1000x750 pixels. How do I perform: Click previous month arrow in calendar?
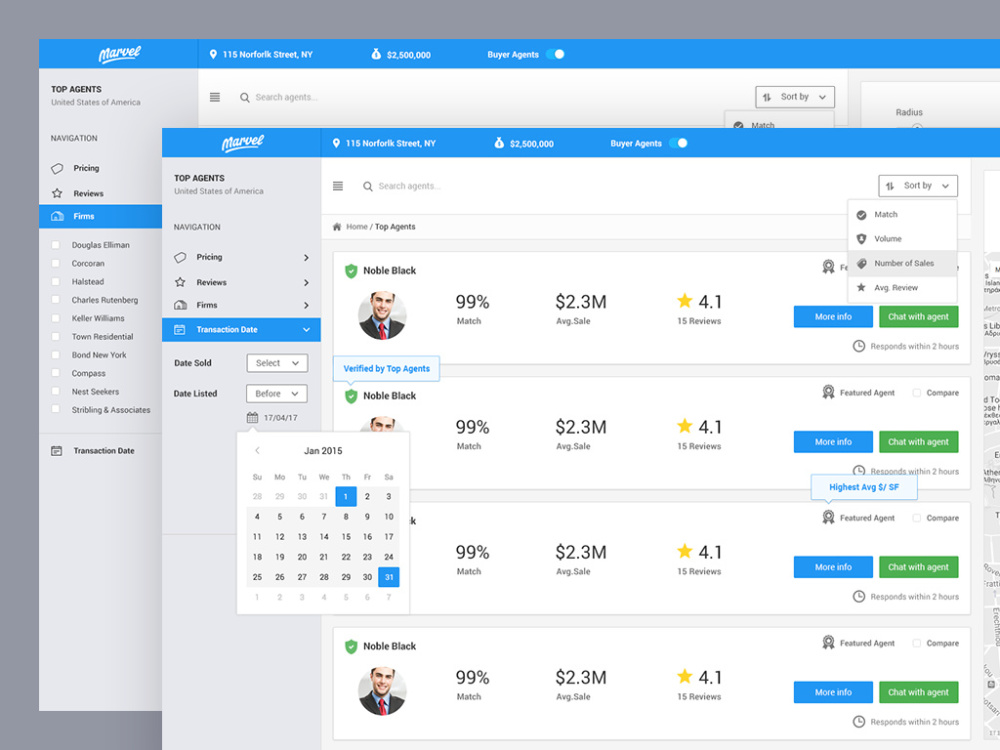coord(258,450)
